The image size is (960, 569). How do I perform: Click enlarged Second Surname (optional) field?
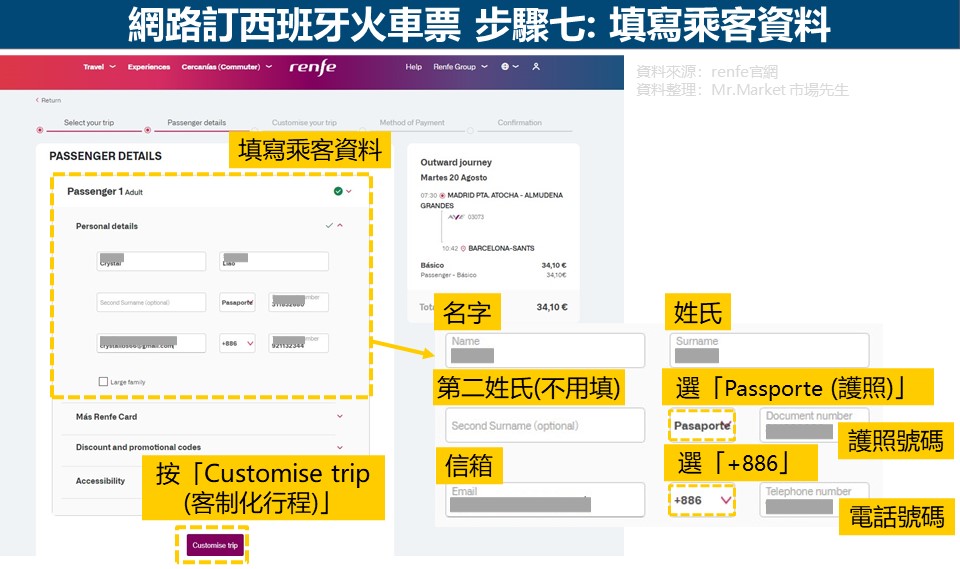tap(545, 425)
